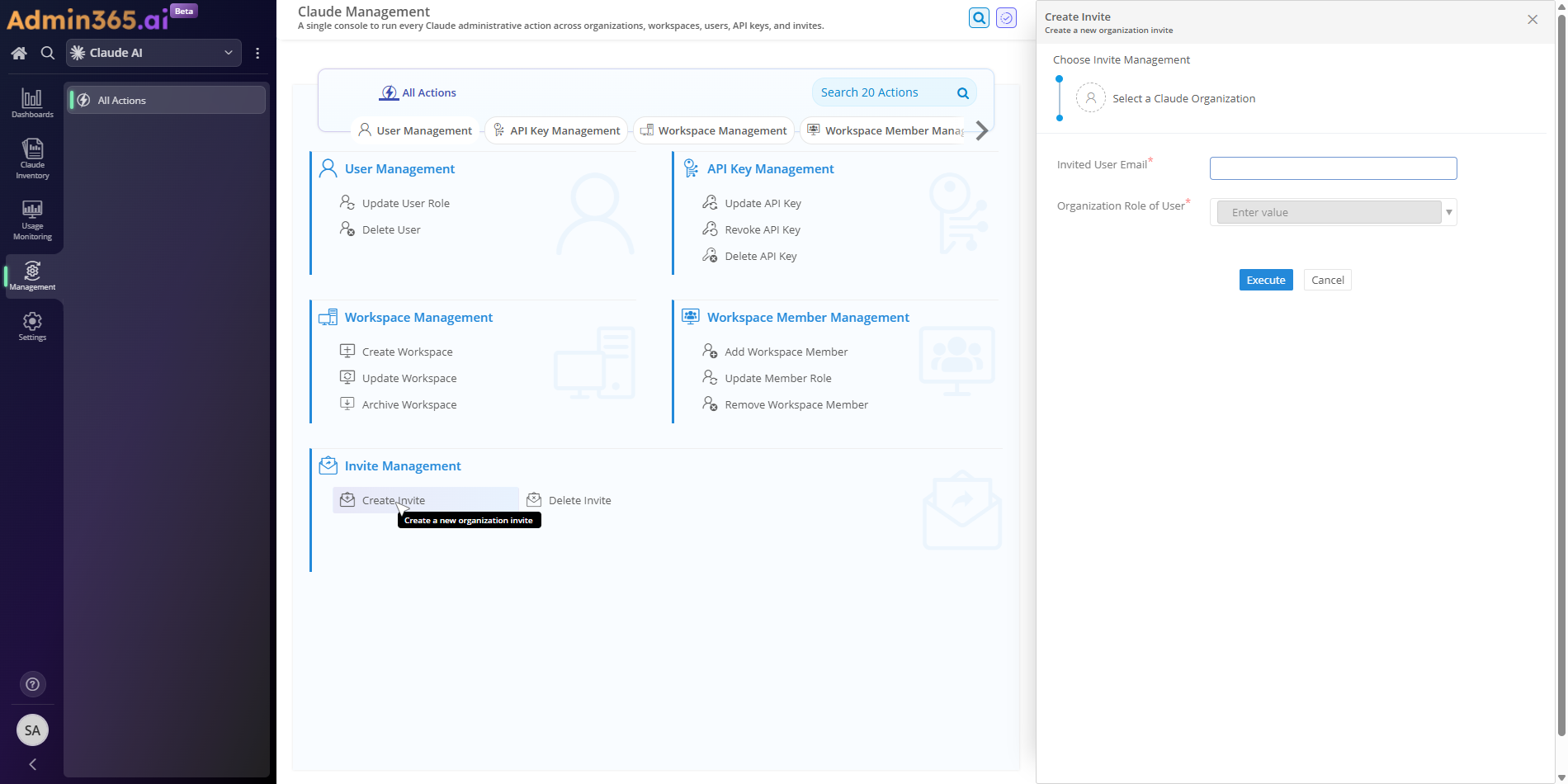Click the Execute button
The width and height of the screenshot is (1568, 784).
[1266, 280]
